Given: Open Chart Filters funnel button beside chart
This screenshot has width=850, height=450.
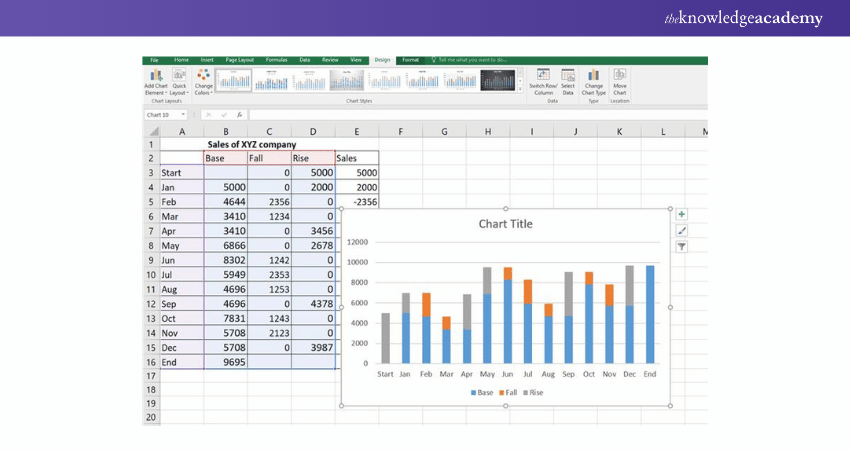Looking at the screenshot, I should point(681,246).
